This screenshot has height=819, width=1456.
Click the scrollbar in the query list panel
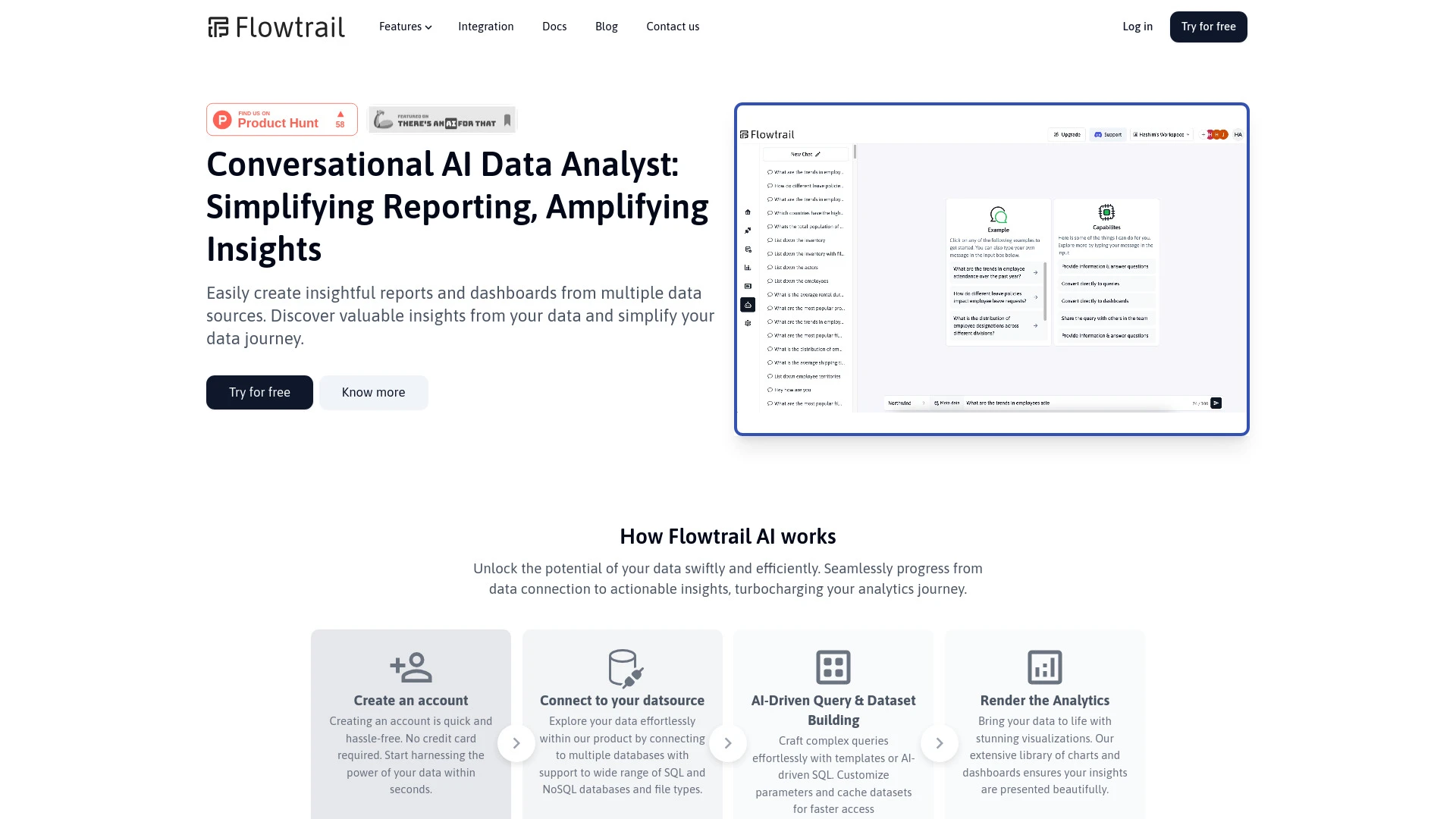[855, 155]
